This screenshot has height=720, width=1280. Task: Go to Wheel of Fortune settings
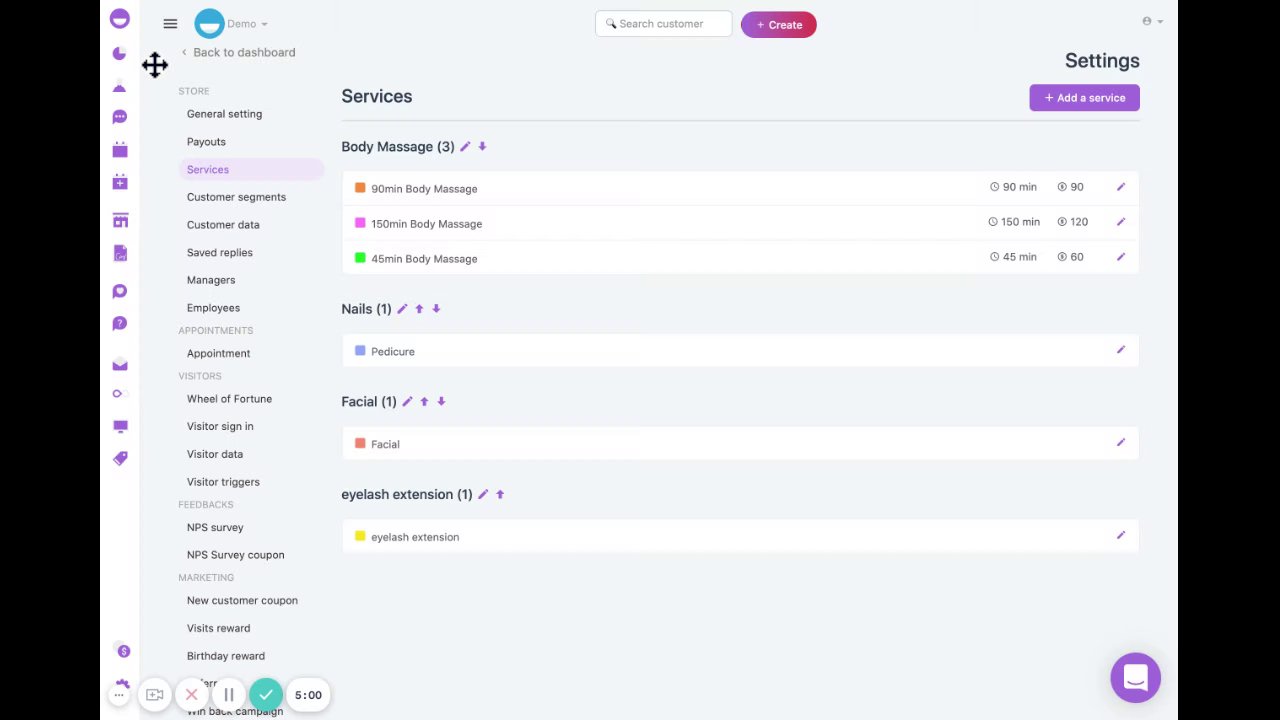tap(229, 399)
